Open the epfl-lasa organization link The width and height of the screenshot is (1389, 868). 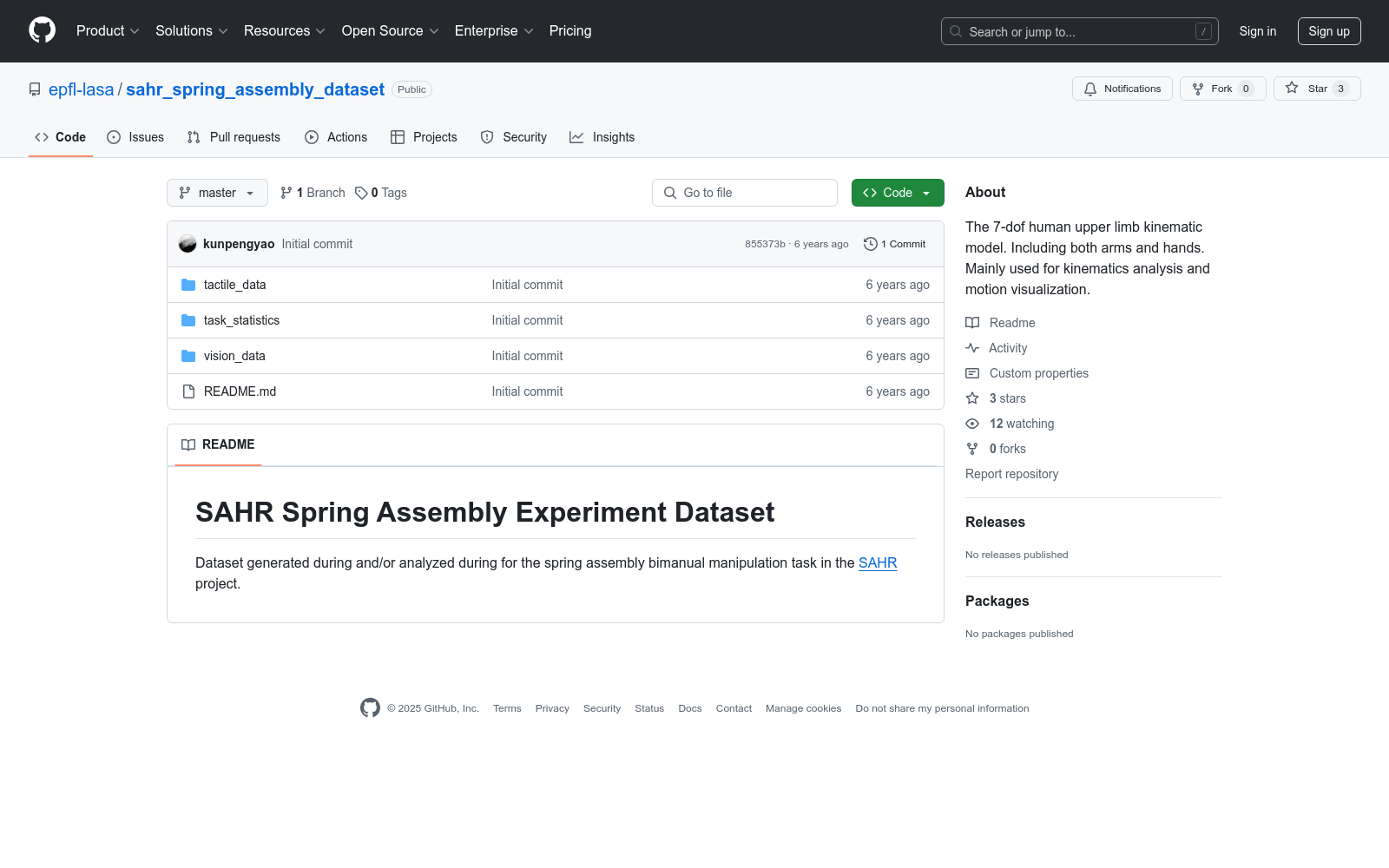click(x=81, y=89)
